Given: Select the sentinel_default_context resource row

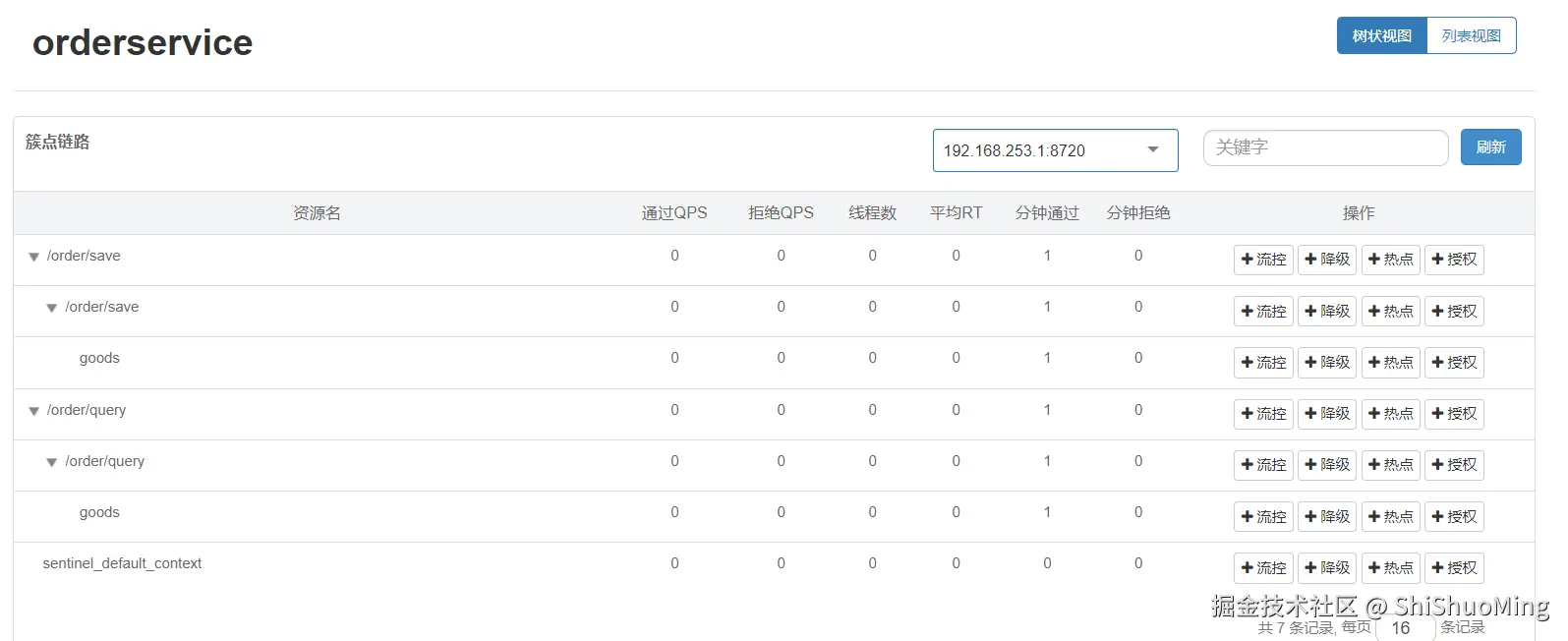Looking at the screenshot, I should click(x=122, y=563).
